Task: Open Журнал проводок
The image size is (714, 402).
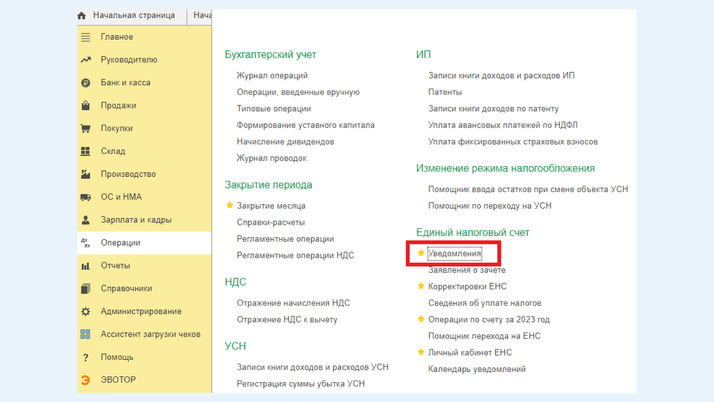Action: (271, 158)
